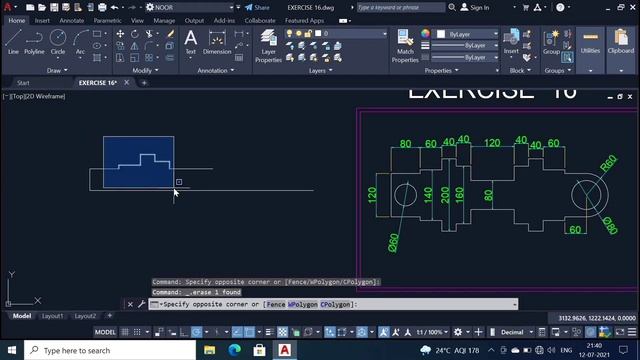Toggle ortho mode in status bar
Viewport: 640px width, 360px height.
click(184, 332)
